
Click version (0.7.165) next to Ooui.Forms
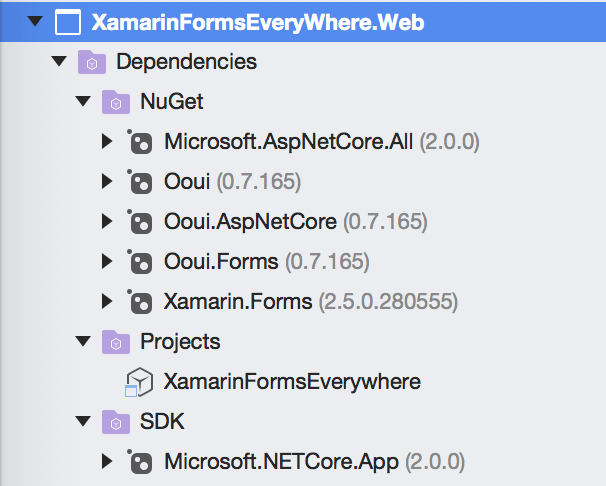(x=327, y=262)
